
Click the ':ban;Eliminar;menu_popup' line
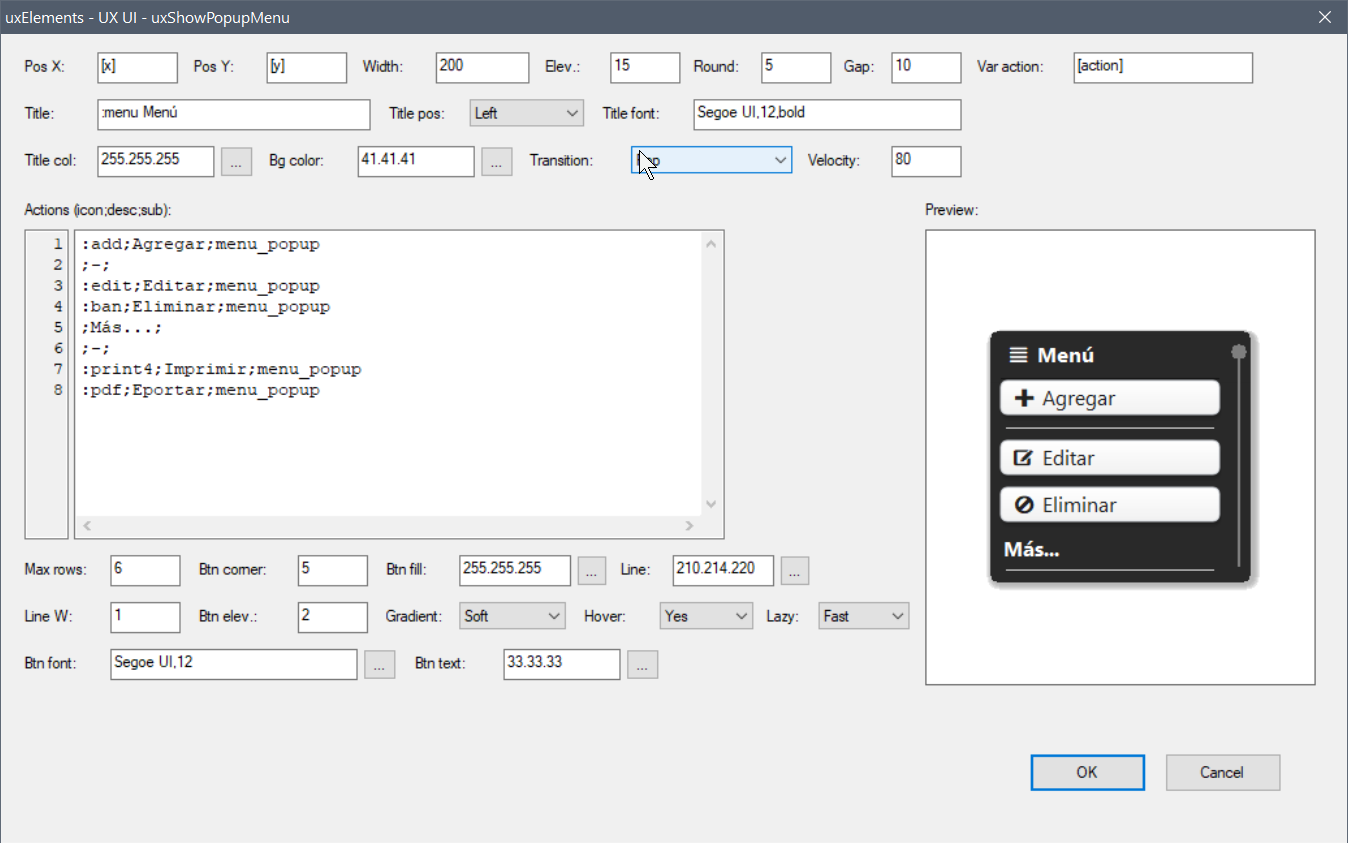[x=206, y=307]
